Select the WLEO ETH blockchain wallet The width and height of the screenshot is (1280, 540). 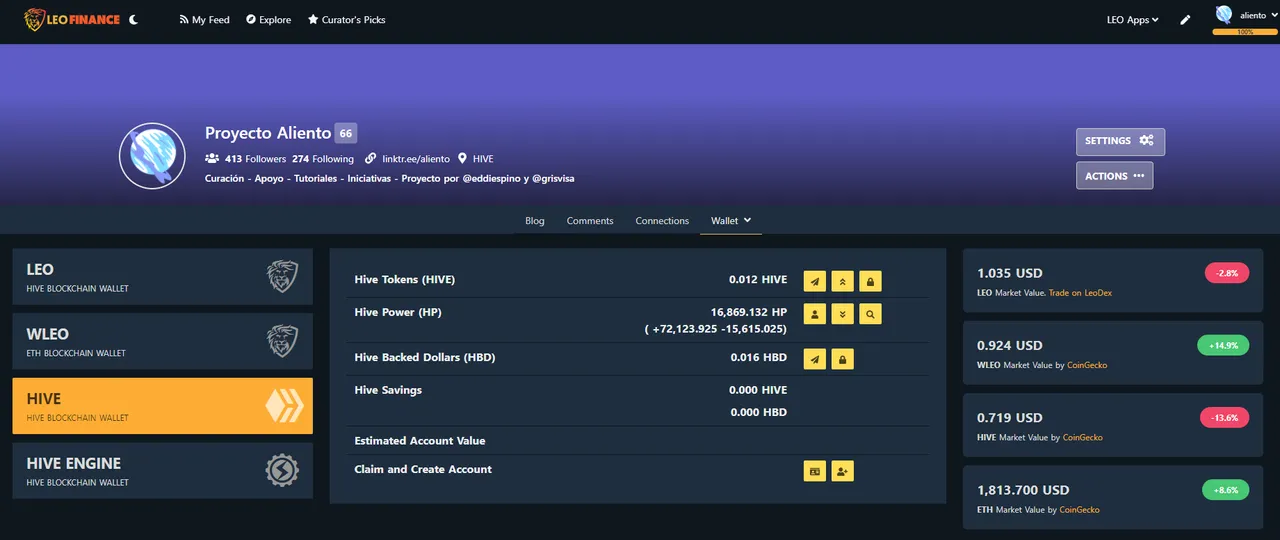click(162, 341)
